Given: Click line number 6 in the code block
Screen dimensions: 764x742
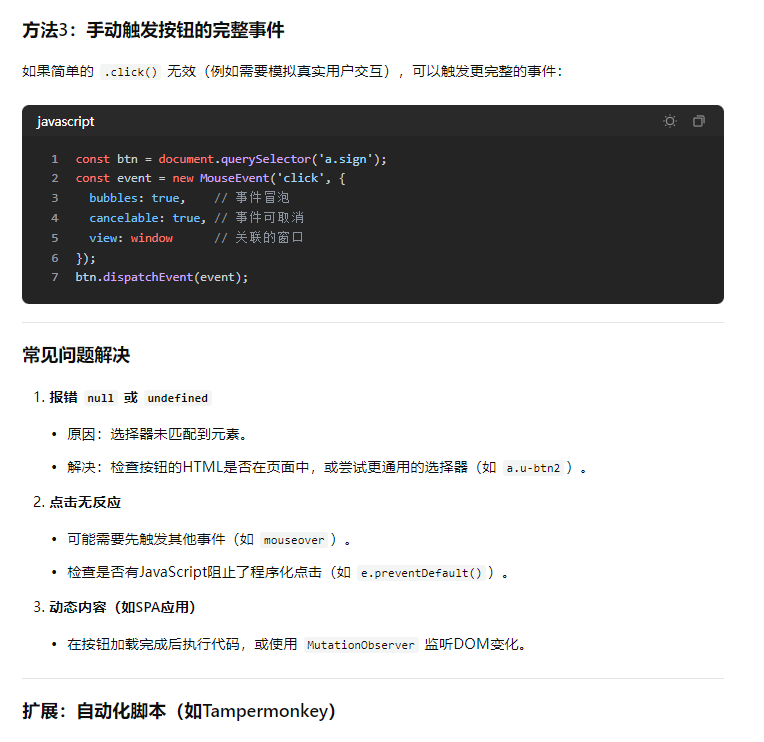Looking at the screenshot, I should point(55,258).
